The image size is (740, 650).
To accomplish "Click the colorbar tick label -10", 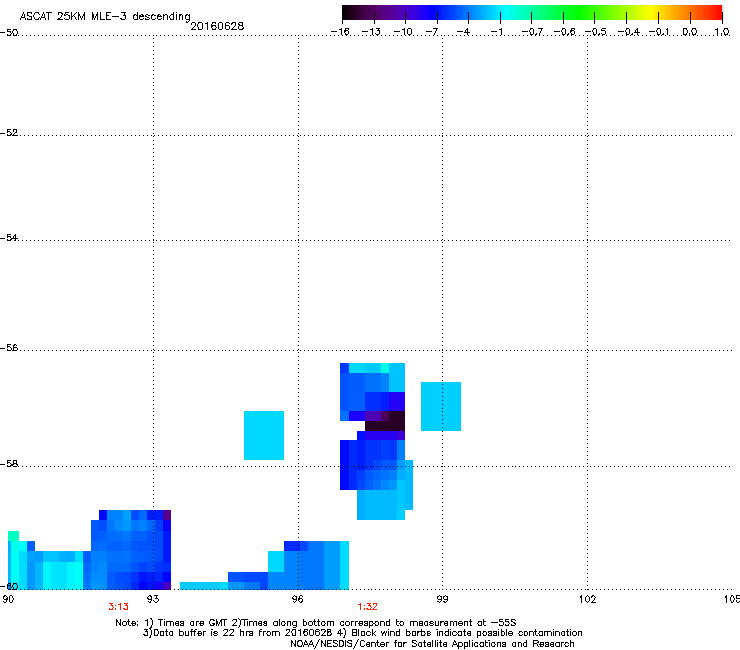I will pyautogui.click(x=403, y=32).
